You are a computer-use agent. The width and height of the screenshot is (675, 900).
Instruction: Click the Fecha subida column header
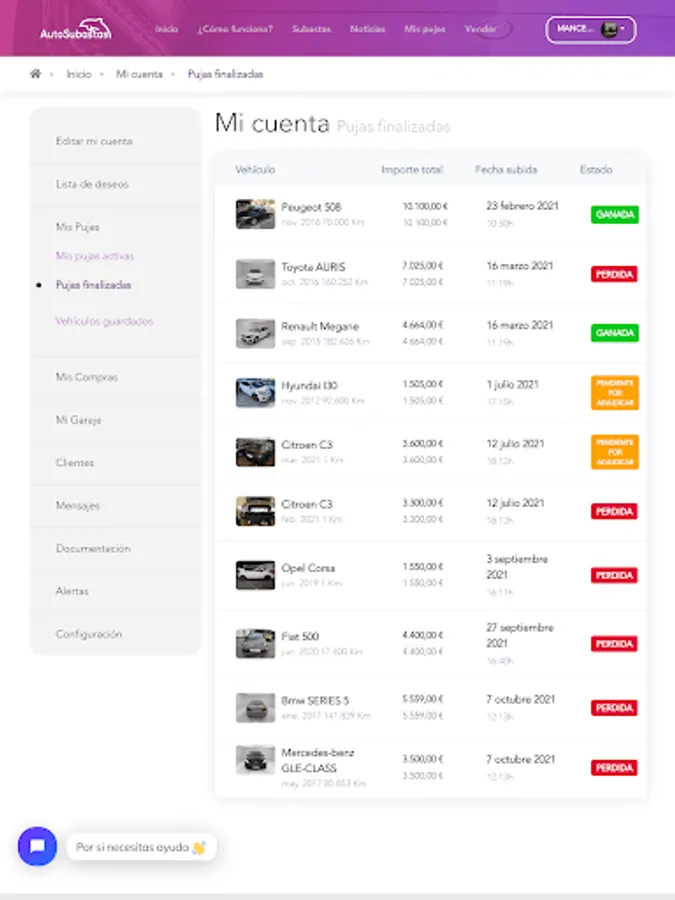(x=506, y=170)
